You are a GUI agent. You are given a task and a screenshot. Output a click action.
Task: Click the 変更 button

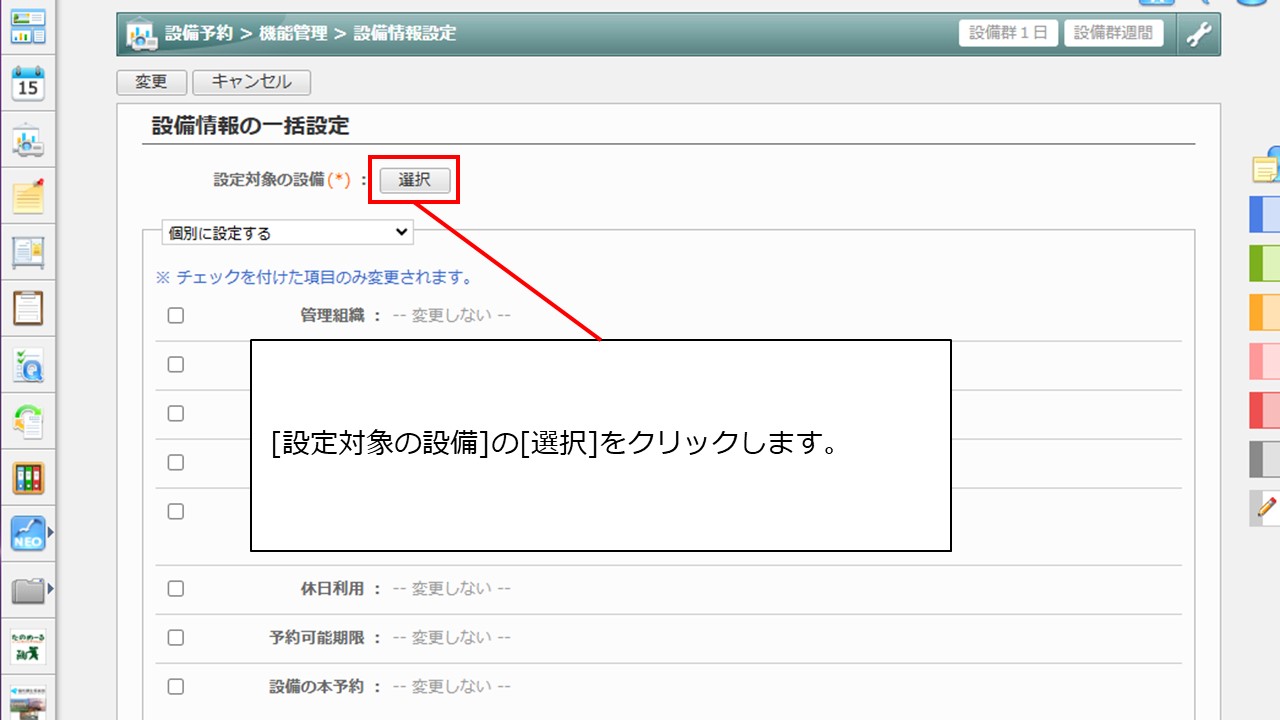(x=152, y=82)
